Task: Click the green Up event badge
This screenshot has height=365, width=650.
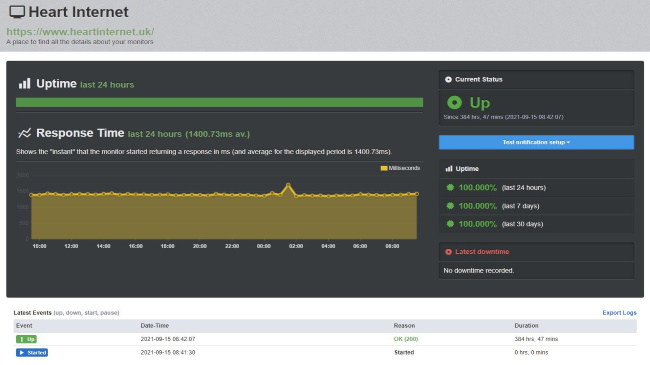Action: click(27, 339)
